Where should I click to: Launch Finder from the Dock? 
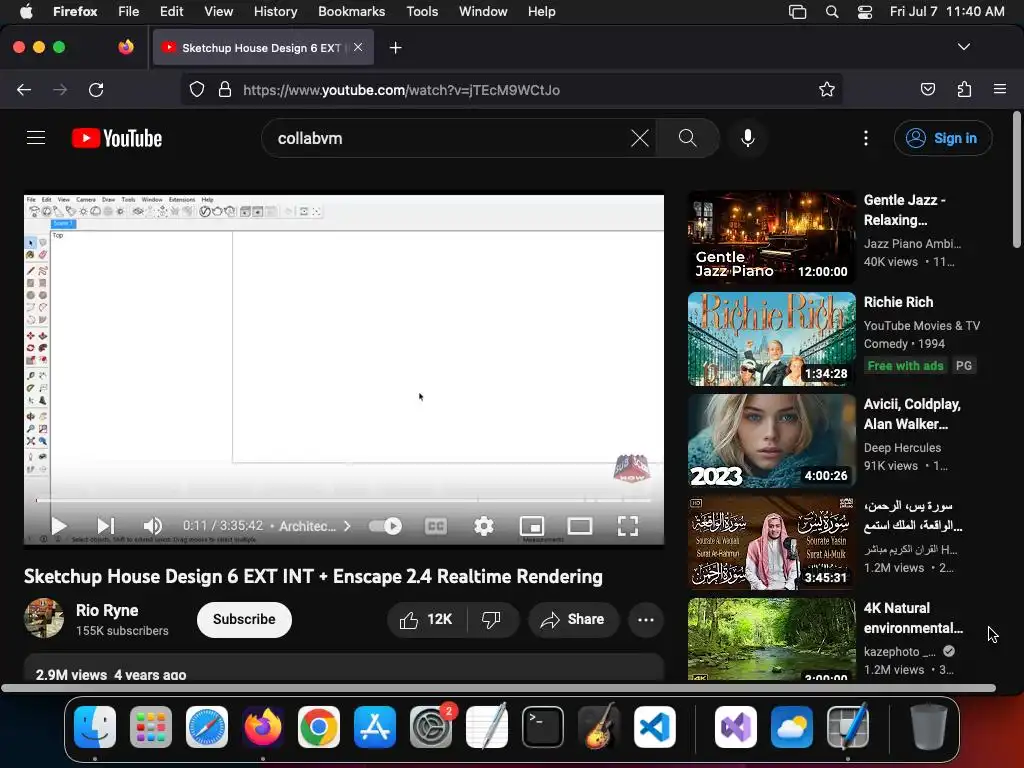[95, 727]
